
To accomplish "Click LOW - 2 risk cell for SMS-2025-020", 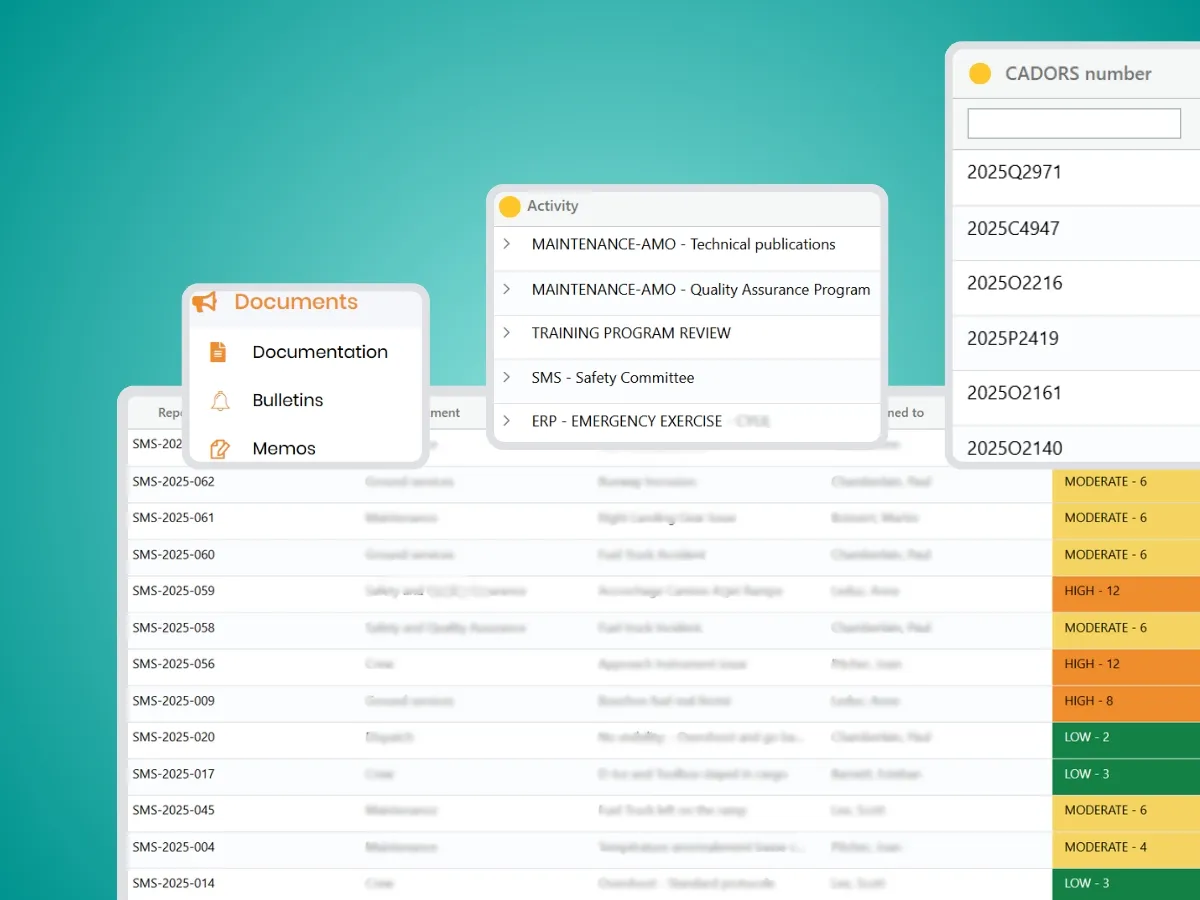I will coord(1124,737).
